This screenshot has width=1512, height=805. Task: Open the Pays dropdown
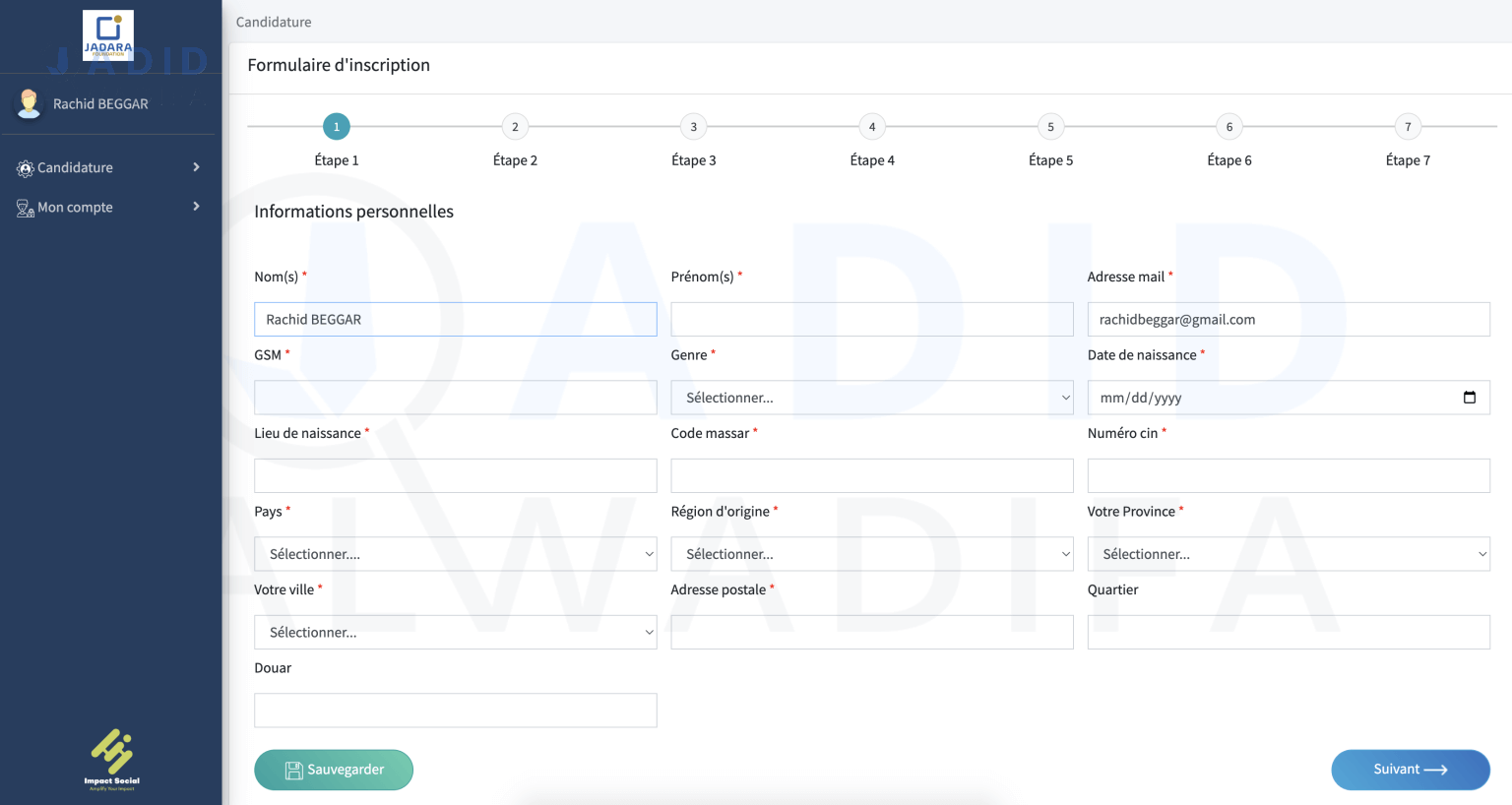point(456,554)
